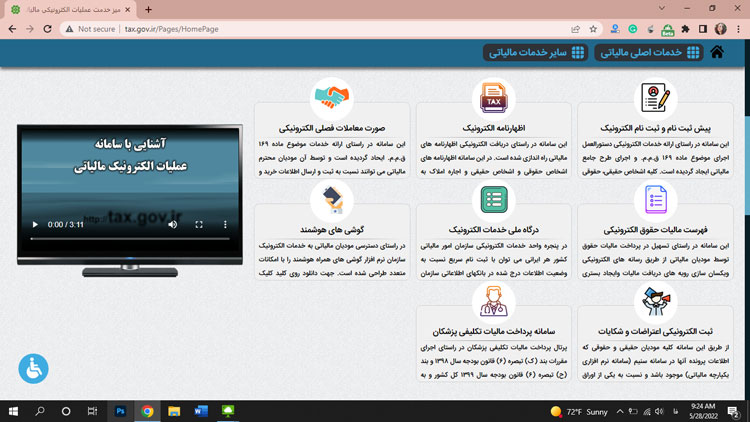This screenshot has height=422, width=750.
Task: Toggle the browser side panel icon
Action: (x=703, y=29)
